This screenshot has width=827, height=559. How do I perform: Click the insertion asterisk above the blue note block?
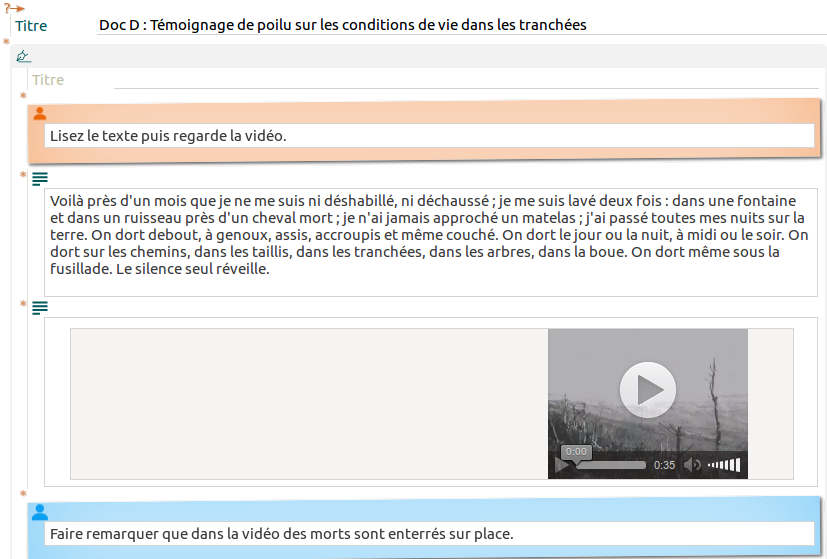click(x=23, y=494)
